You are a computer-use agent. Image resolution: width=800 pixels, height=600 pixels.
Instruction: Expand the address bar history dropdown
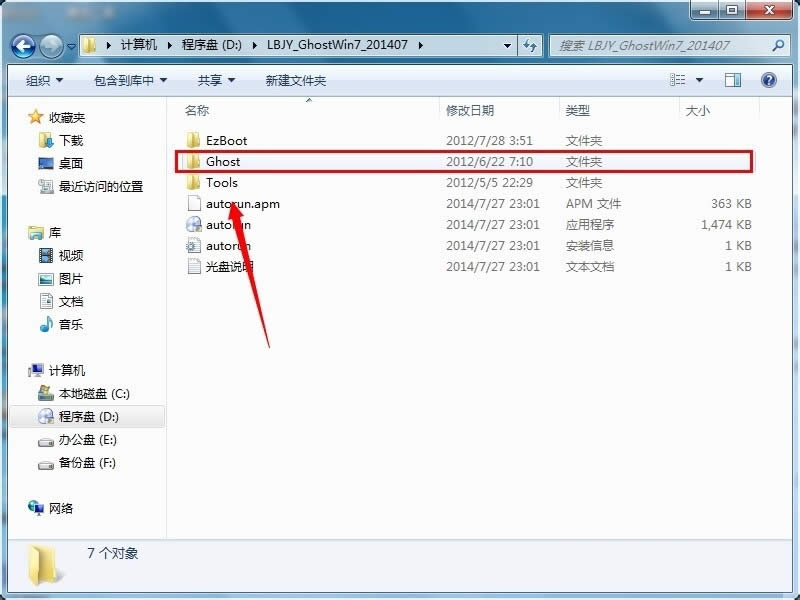click(x=507, y=46)
